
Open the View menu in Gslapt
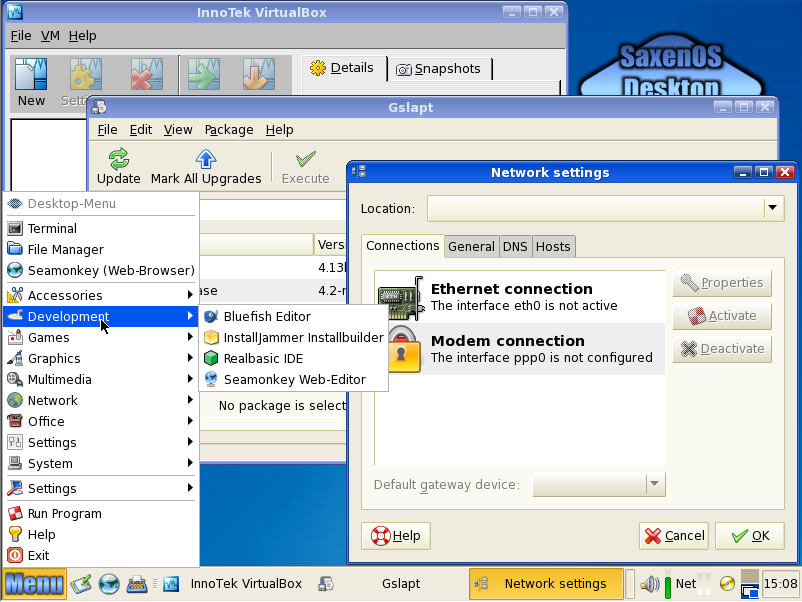tap(177, 130)
